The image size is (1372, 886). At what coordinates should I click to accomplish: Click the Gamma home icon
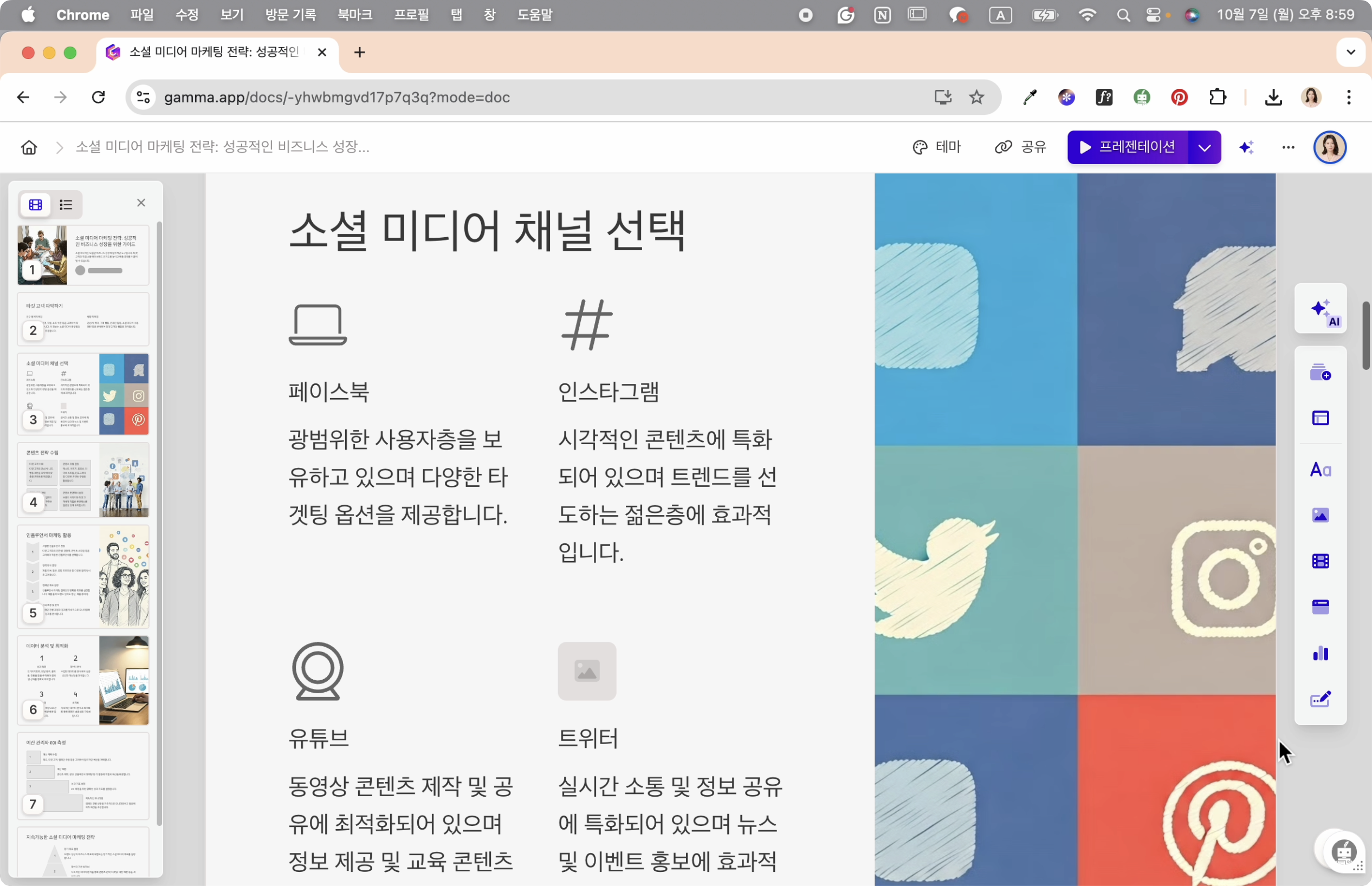point(29,147)
